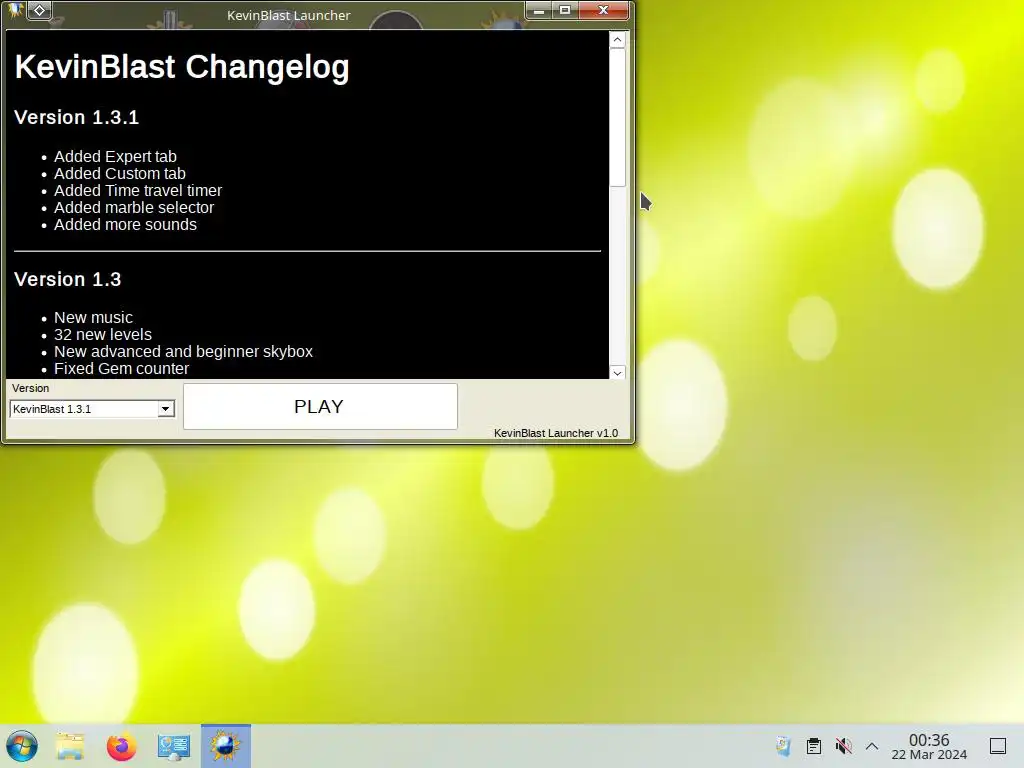Click the 'Added Custom tab' entry

point(120,174)
